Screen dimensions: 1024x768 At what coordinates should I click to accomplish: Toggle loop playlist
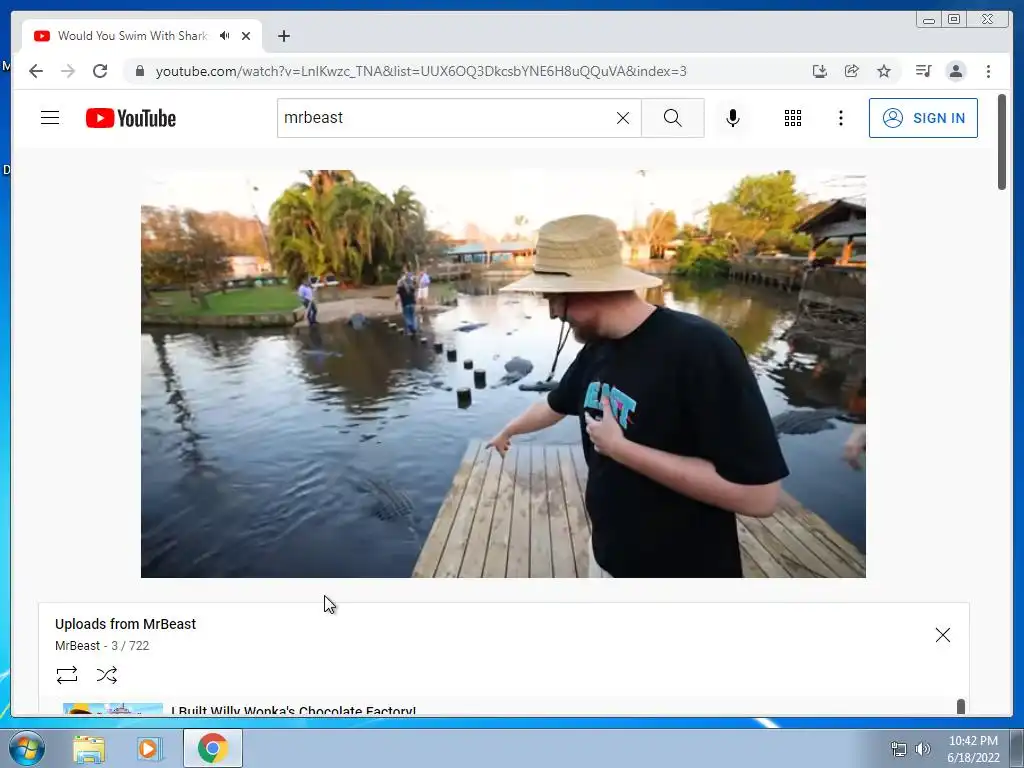coord(67,675)
